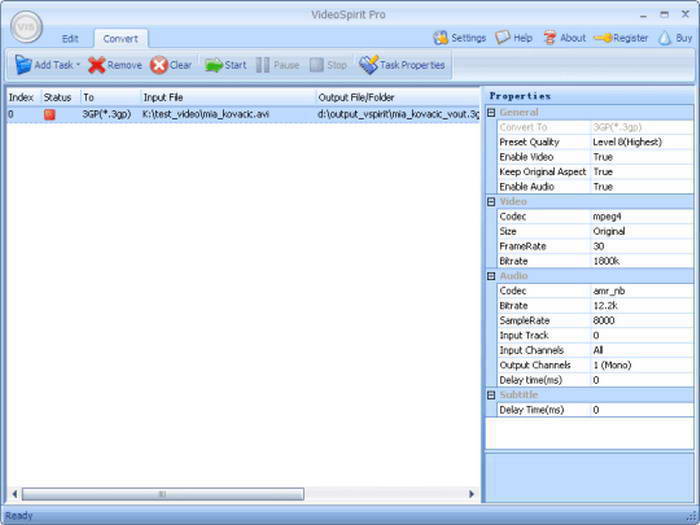The width and height of the screenshot is (700, 525).
Task: Click the horizontal scrollbar thumb
Action: 163,494
